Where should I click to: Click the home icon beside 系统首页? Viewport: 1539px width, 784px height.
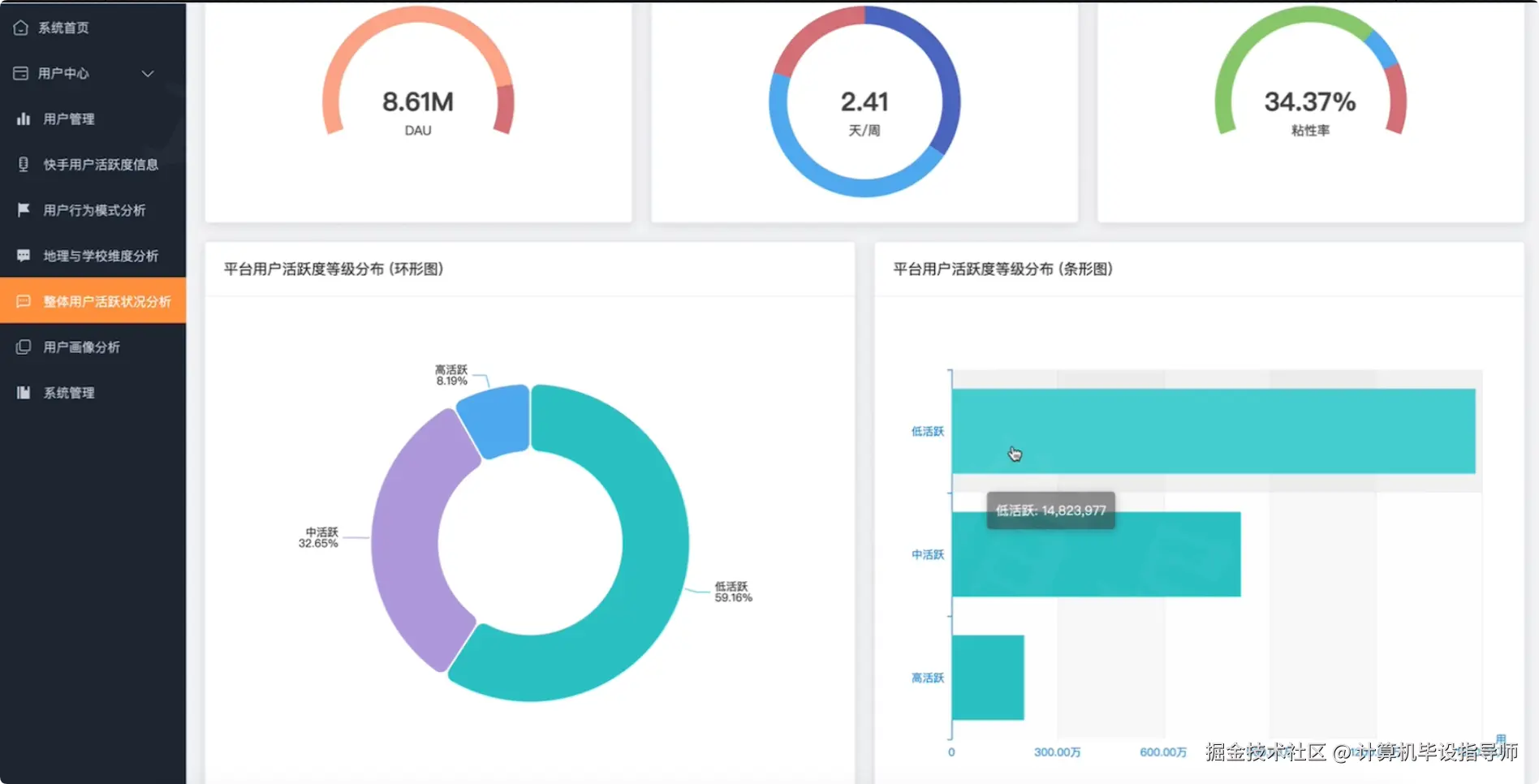coord(21,28)
